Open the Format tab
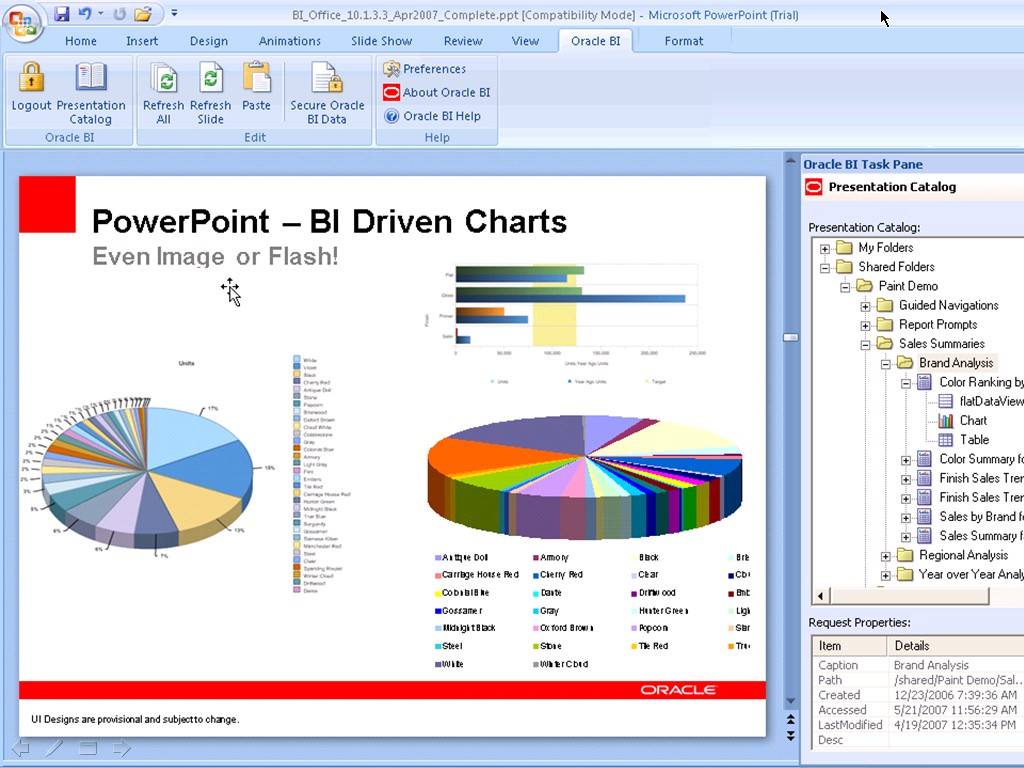Image resolution: width=1024 pixels, height=768 pixels. [x=684, y=41]
